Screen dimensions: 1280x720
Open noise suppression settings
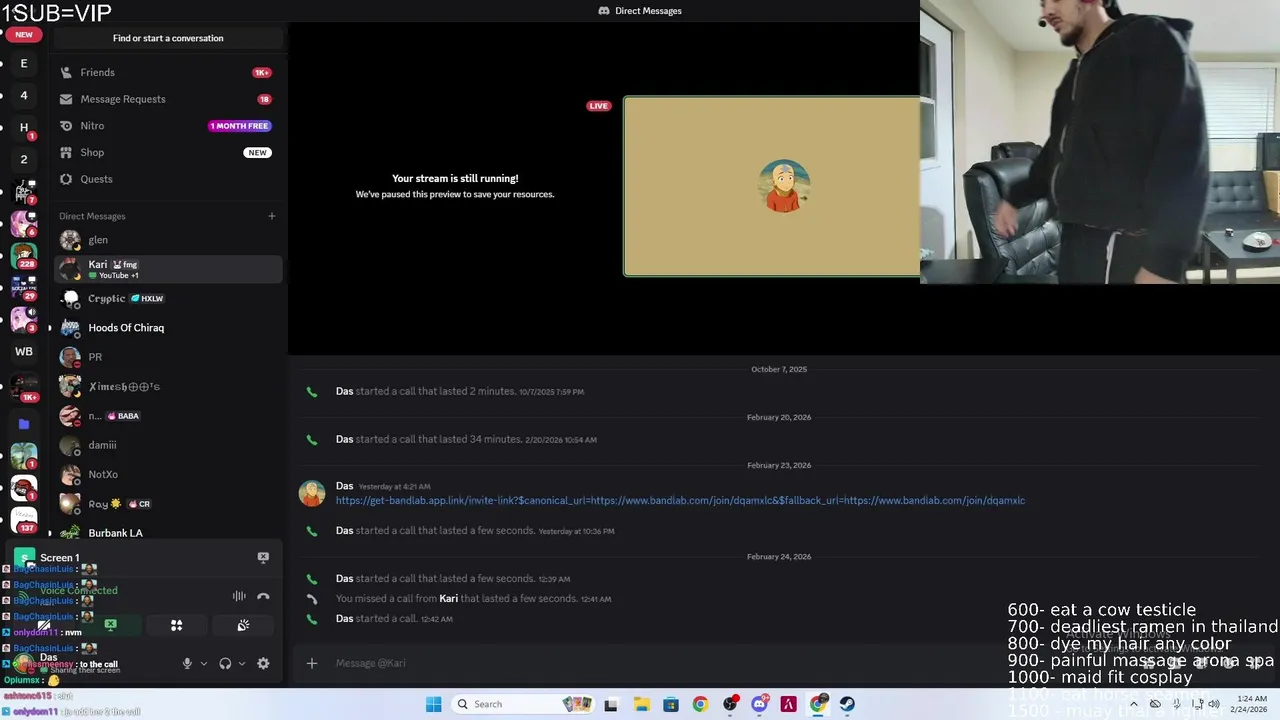[x=239, y=596]
